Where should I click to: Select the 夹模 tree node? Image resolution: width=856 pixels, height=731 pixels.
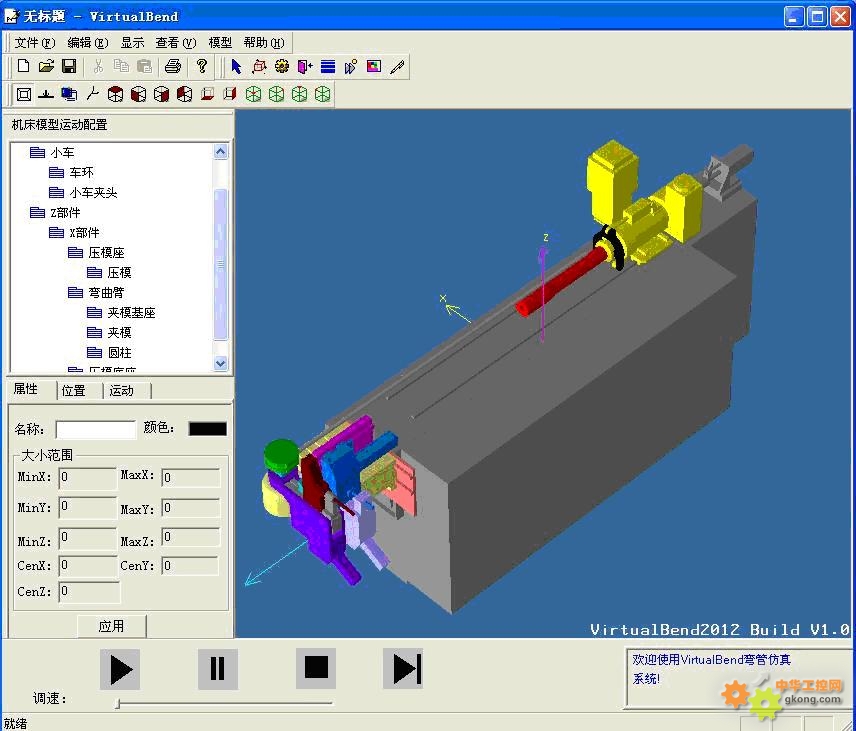(120, 332)
